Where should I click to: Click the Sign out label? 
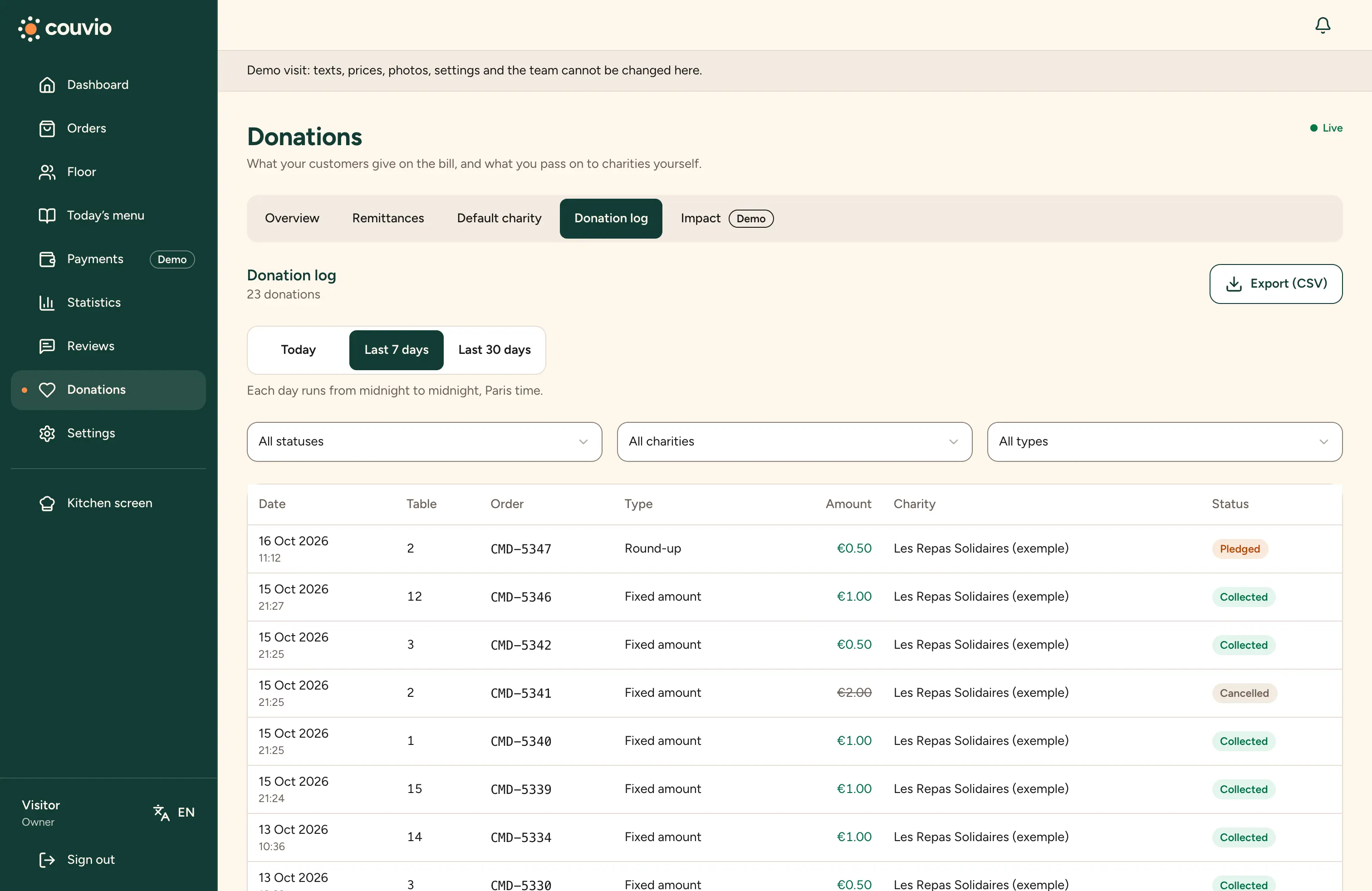click(91, 860)
